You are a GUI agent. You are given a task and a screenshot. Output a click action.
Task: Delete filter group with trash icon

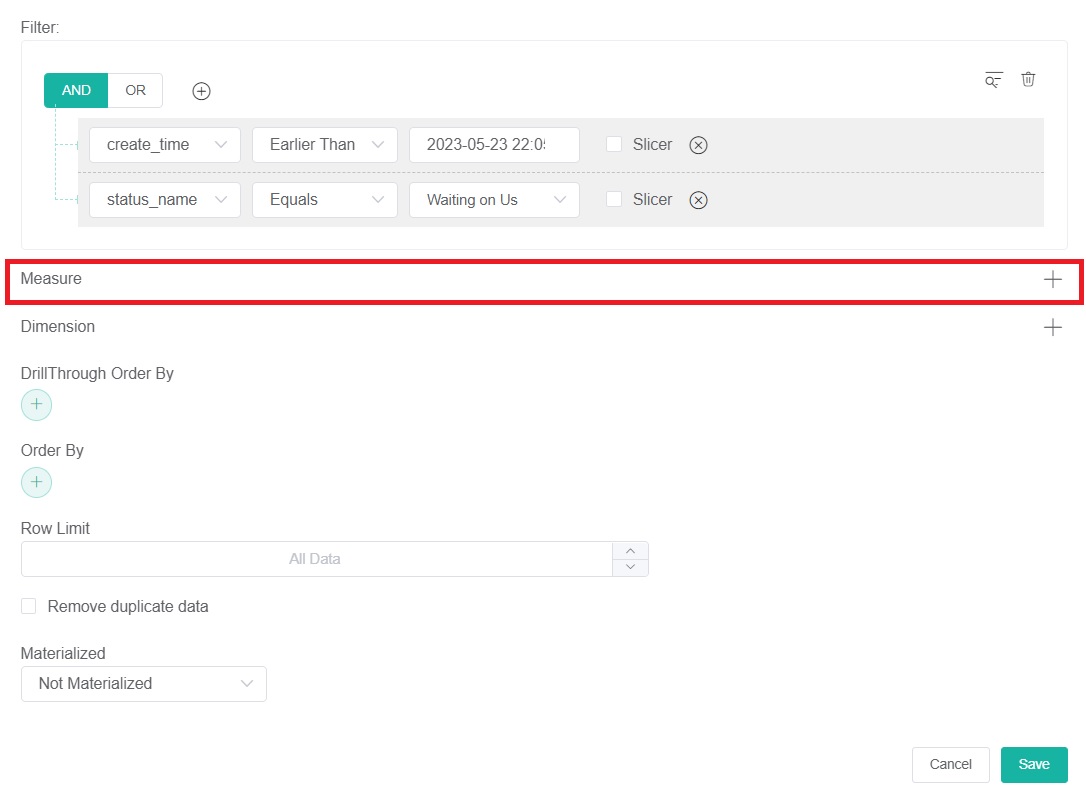(1028, 79)
